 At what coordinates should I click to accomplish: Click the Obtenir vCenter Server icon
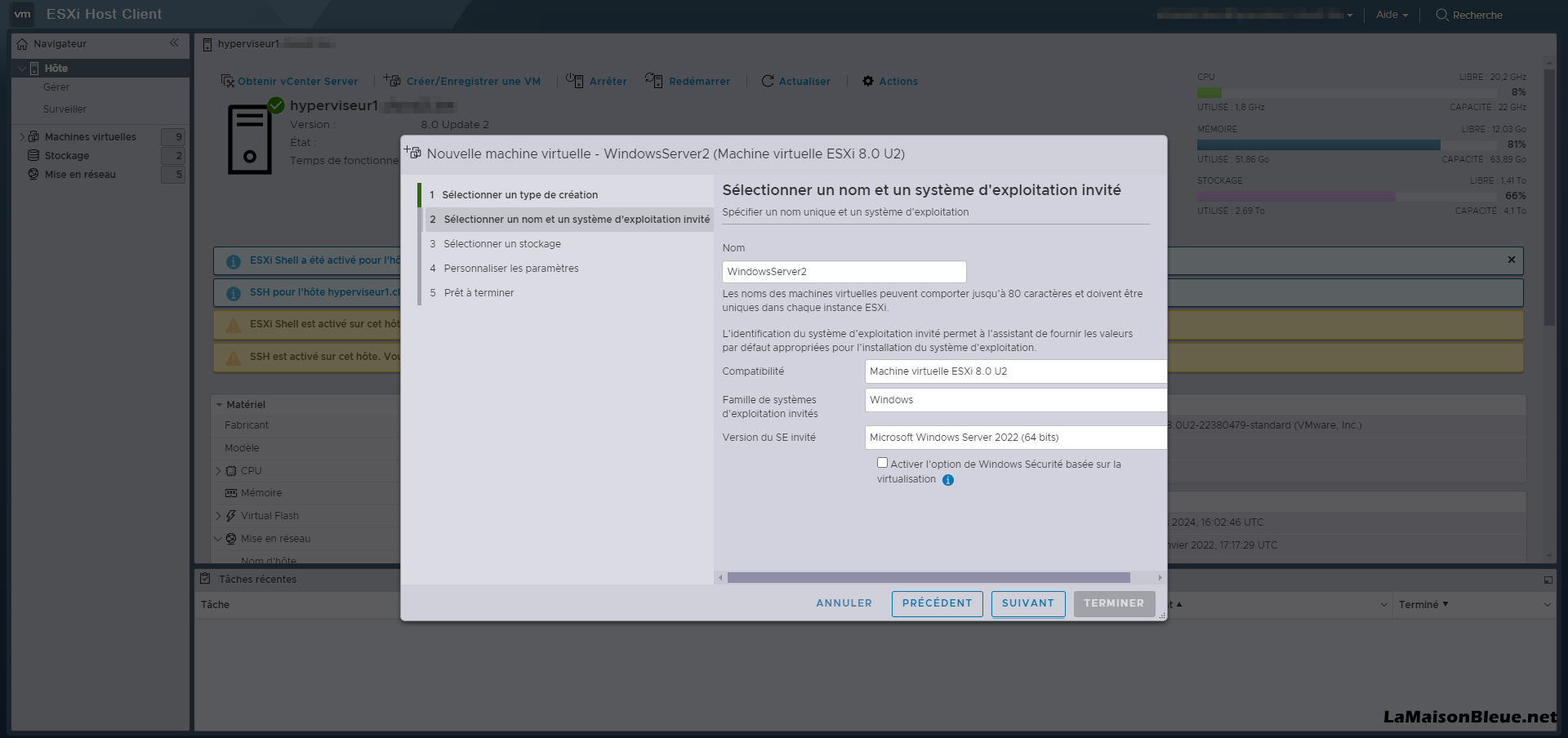[x=228, y=81]
